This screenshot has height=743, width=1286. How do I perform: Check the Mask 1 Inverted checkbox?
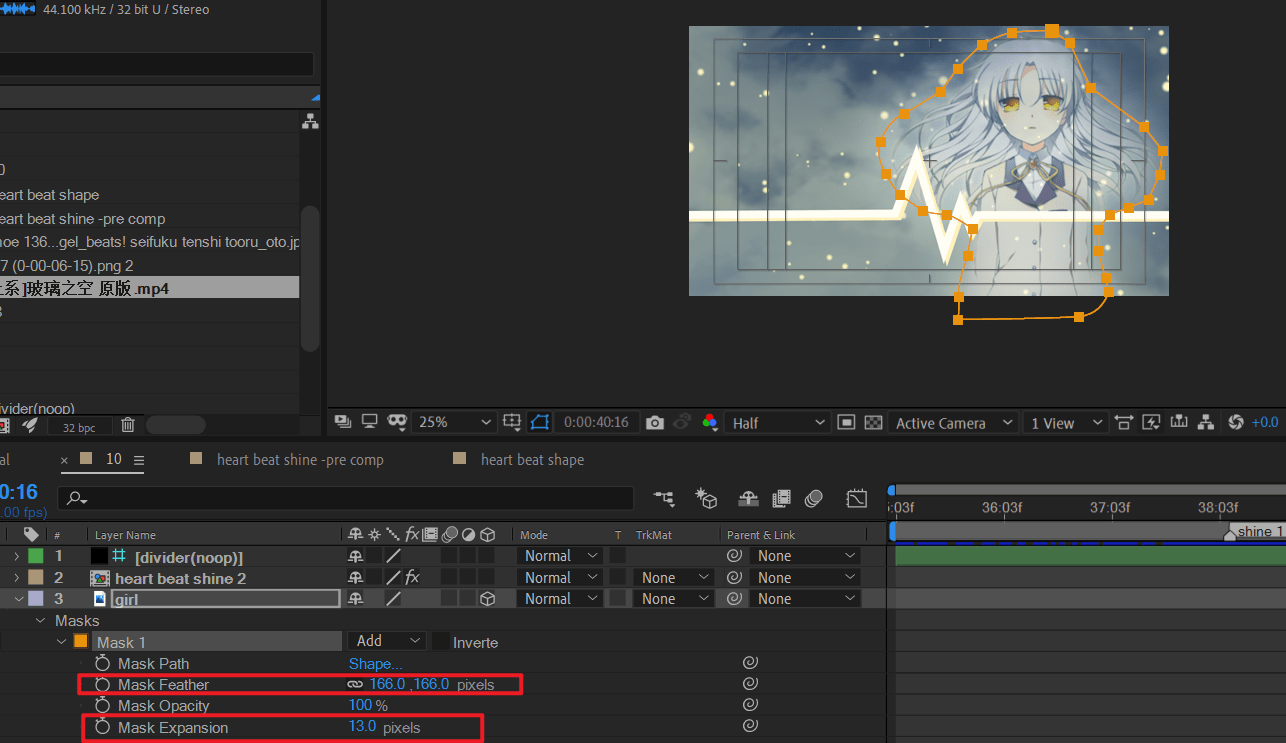(440, 642)
